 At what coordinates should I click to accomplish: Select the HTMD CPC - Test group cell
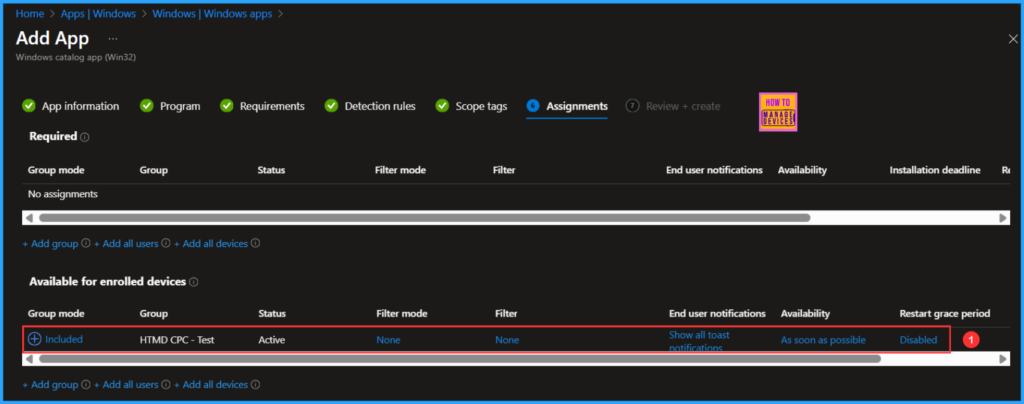coord(177,339)
